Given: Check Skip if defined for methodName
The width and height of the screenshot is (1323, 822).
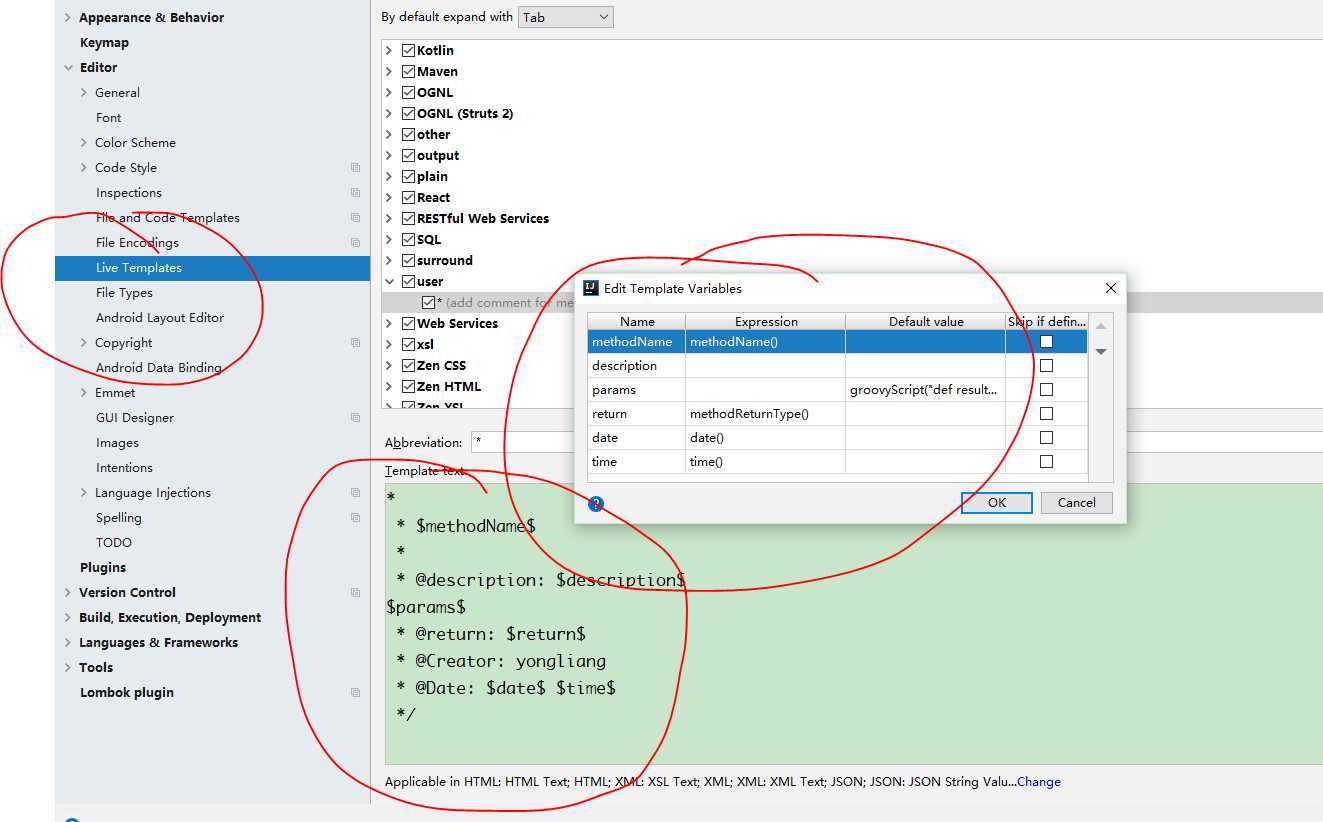Looking at the screenshot, I should pyautogui.click(x=1046, y=342).
